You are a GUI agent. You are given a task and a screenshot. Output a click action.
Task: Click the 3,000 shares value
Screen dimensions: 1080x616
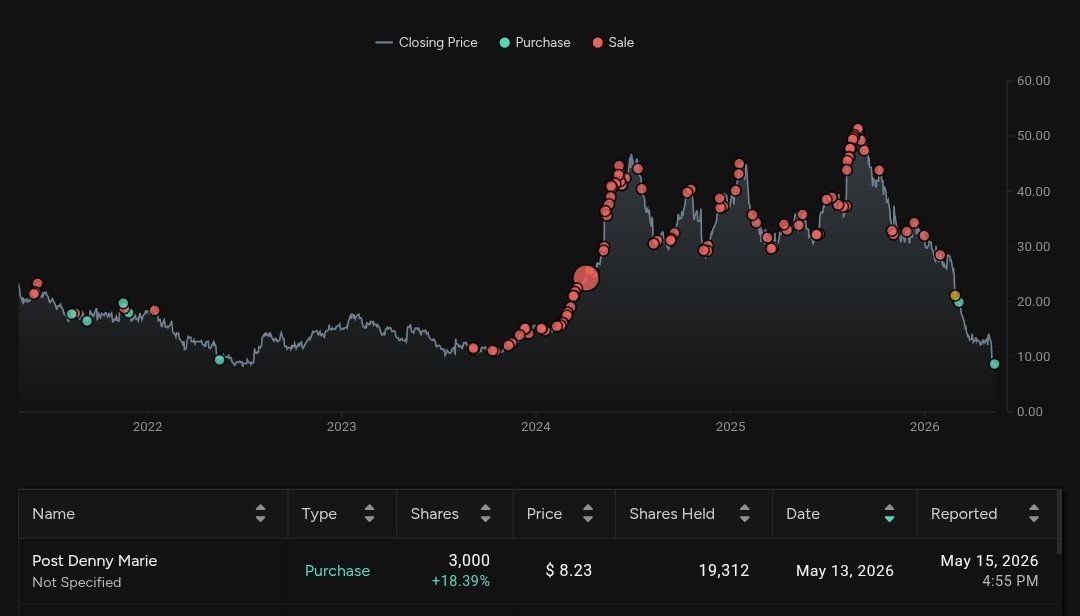click(x=469, y=560)
